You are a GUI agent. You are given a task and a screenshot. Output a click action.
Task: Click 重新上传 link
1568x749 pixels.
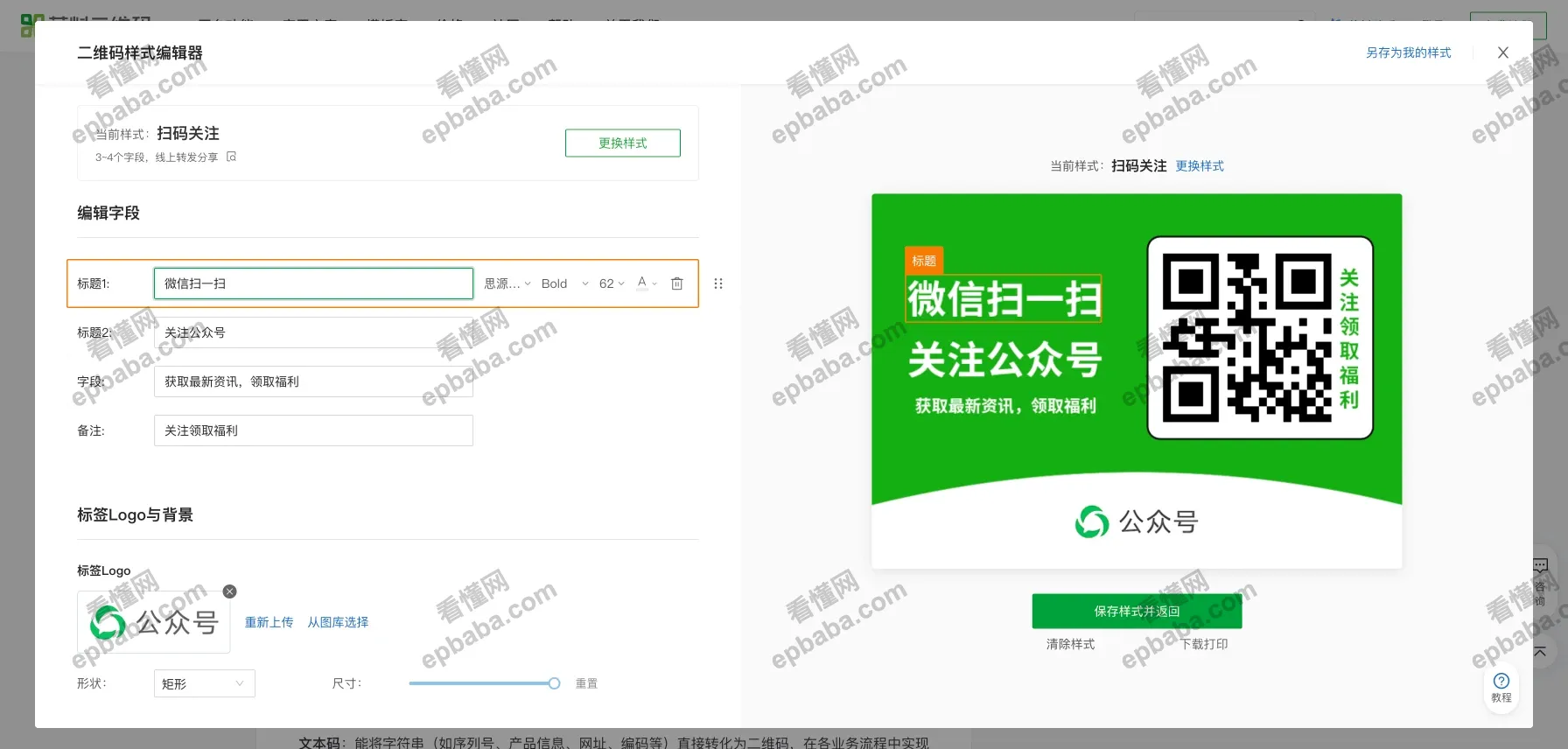coord(269,622)
